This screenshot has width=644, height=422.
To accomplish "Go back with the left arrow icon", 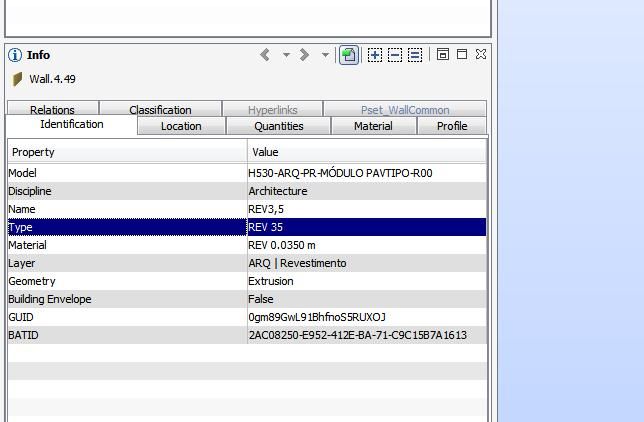I will click(265, 55).
